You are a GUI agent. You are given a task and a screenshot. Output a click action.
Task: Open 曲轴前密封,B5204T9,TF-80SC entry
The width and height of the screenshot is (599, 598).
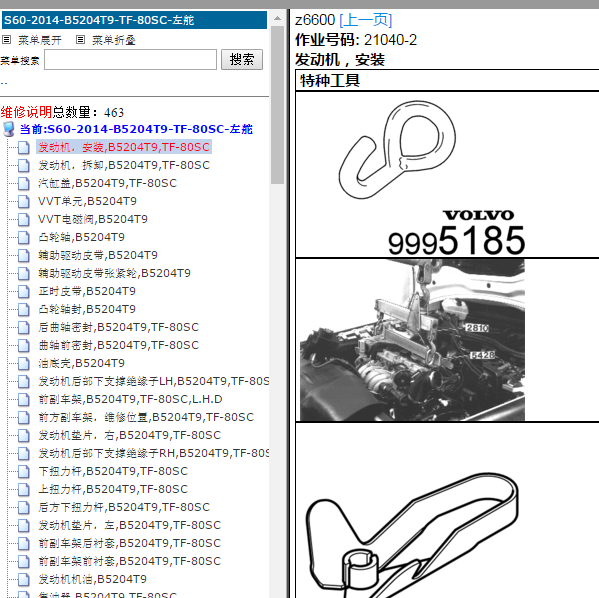(x=118, y=345)
